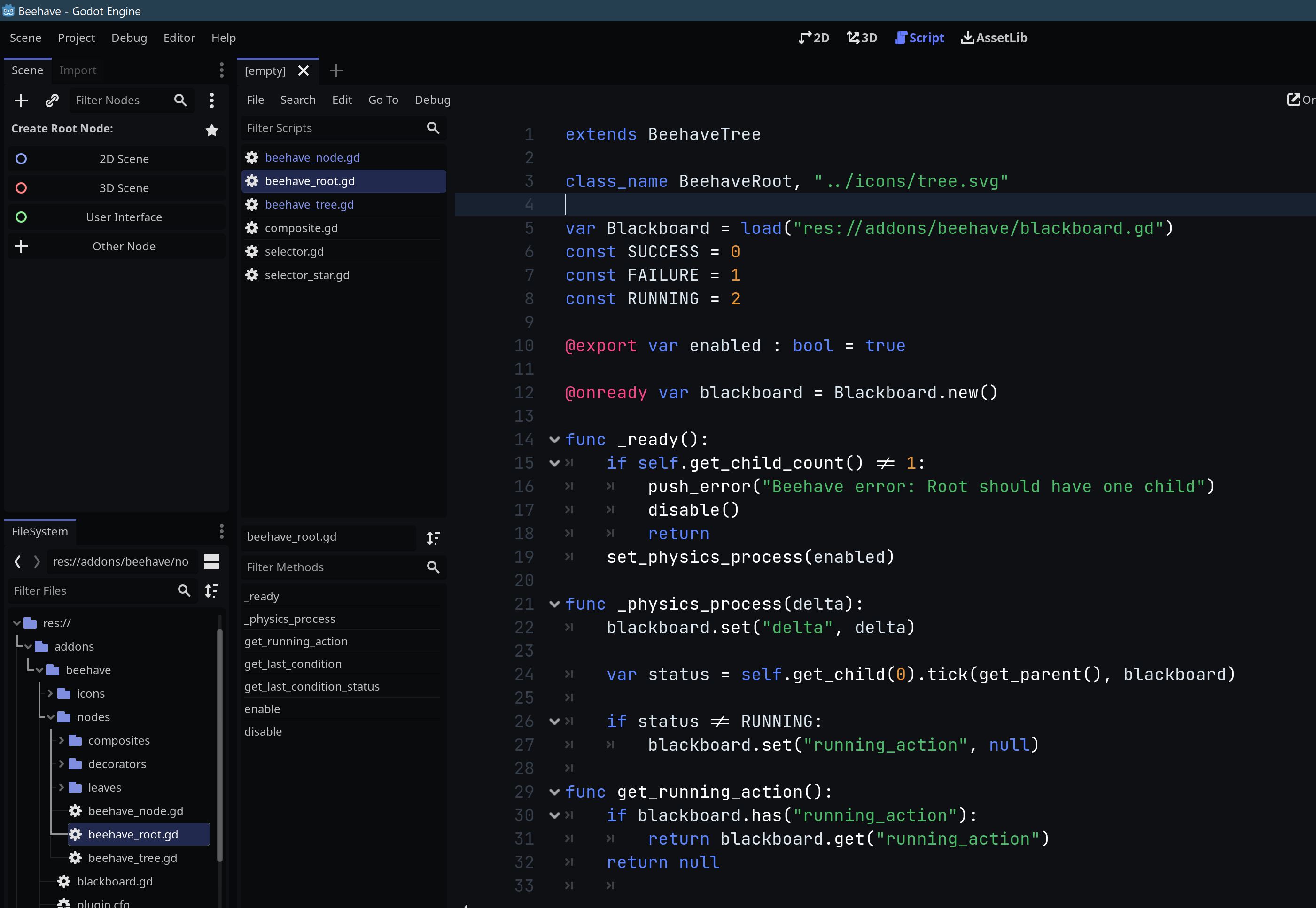Switch to the Import tab

78,70
